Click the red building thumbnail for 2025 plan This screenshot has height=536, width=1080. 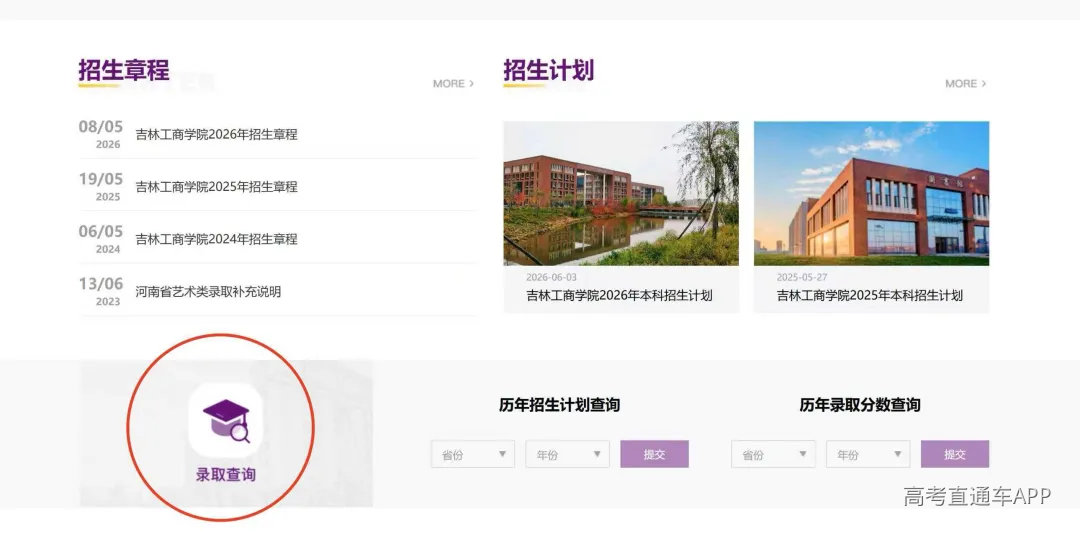pos(871,194)
